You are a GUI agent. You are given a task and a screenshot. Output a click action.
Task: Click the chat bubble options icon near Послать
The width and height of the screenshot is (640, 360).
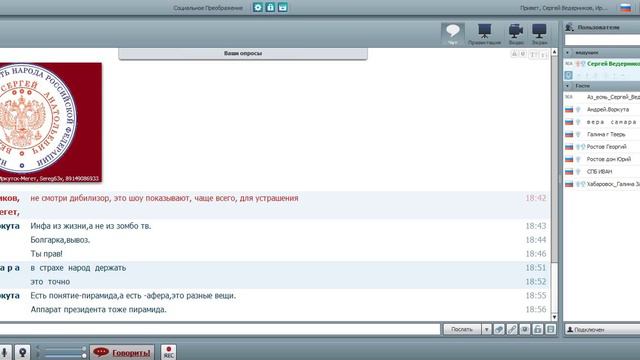[x=524, y=329]
